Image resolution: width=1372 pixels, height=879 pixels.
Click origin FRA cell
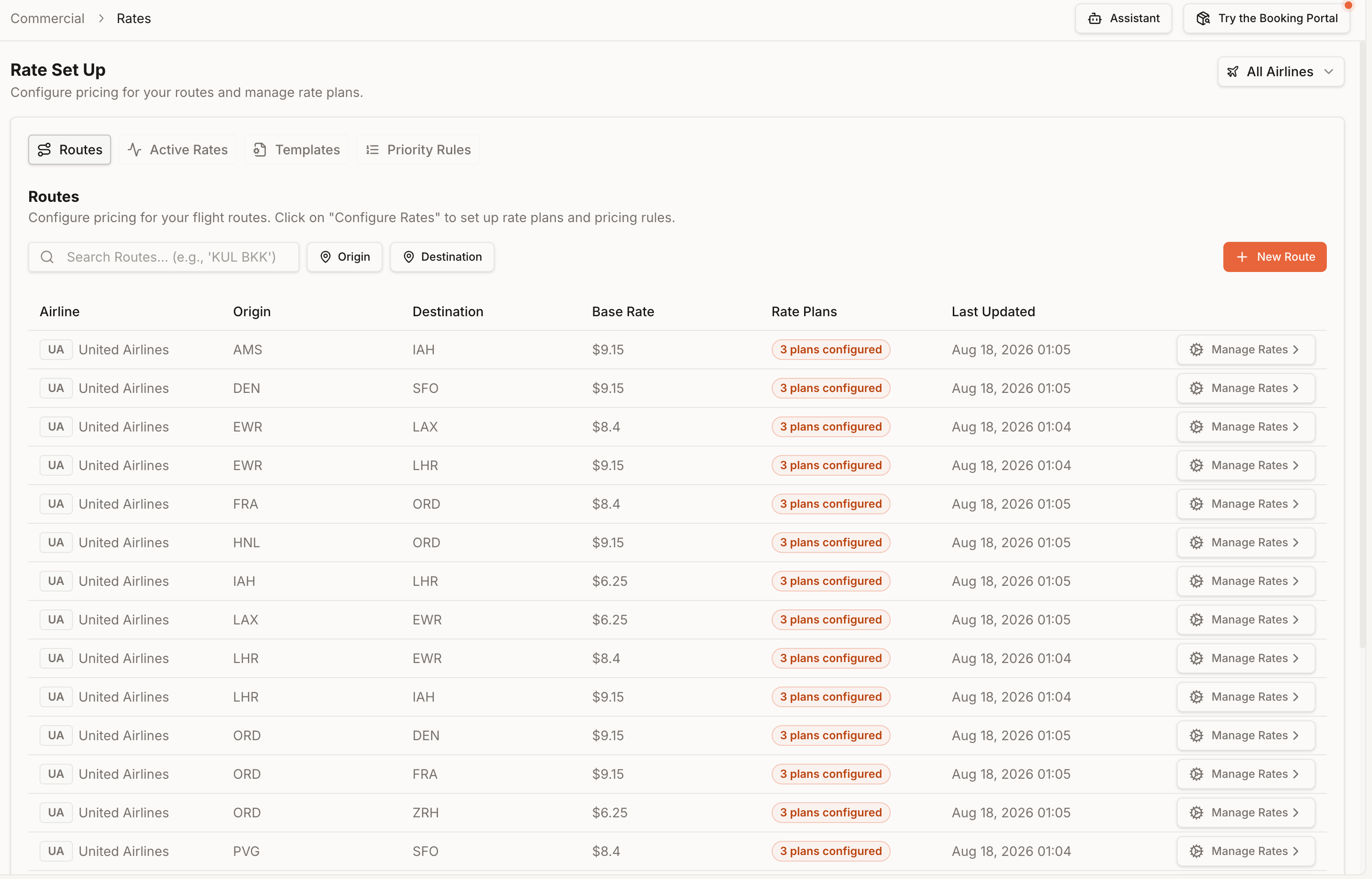(x=246, y=504)
